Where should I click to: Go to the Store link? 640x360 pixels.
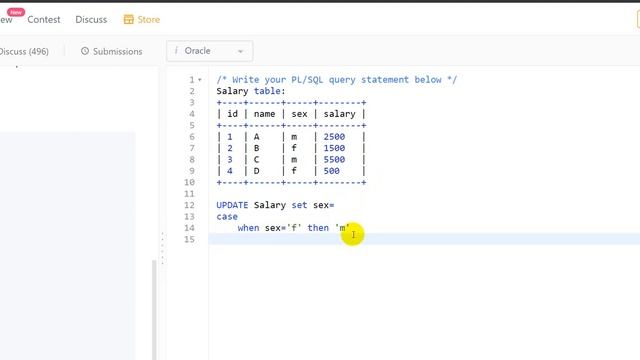click(149, 20)
